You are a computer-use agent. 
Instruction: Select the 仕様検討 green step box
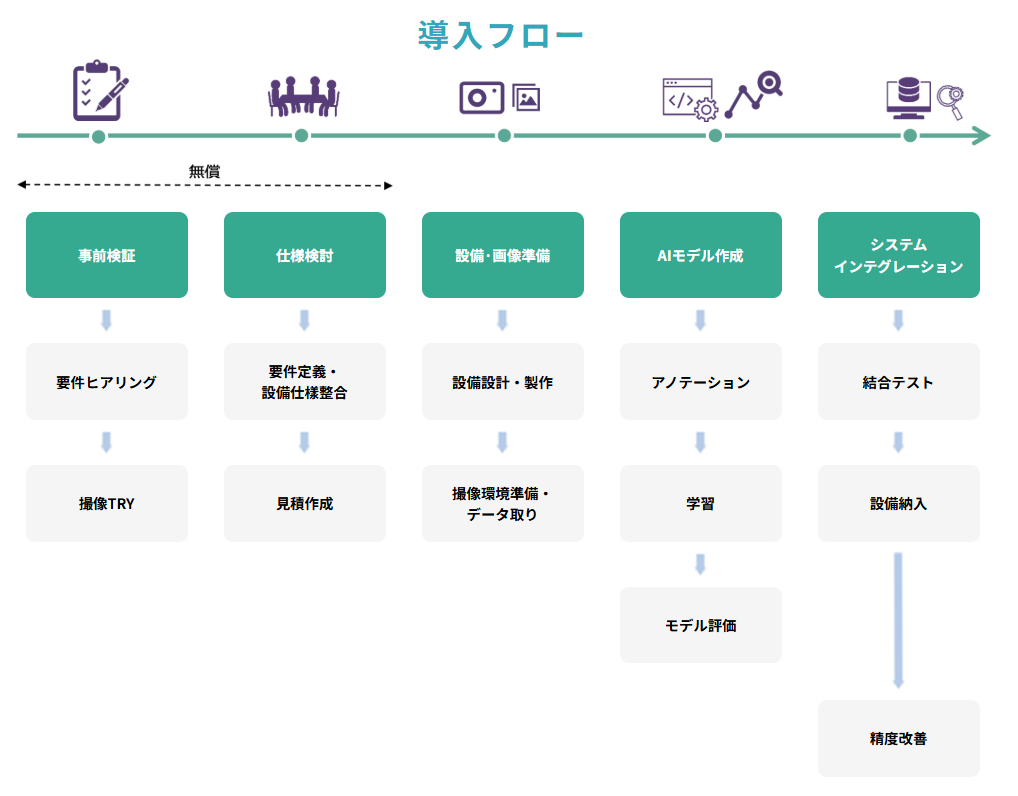[305, 255]
